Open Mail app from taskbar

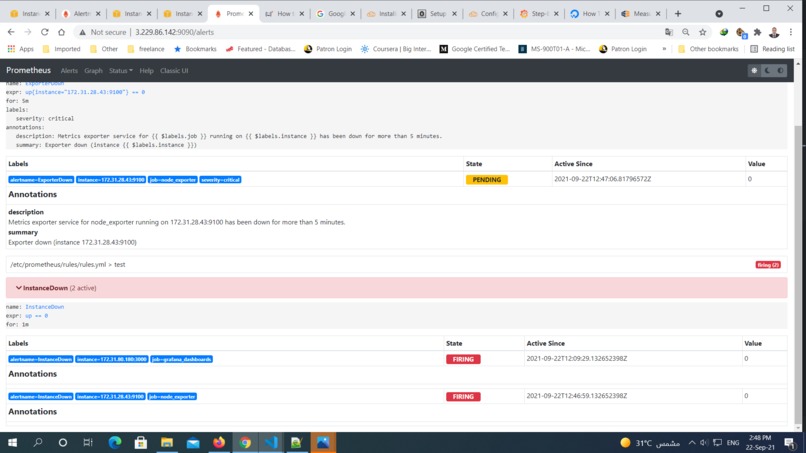[x=193, y=442]
